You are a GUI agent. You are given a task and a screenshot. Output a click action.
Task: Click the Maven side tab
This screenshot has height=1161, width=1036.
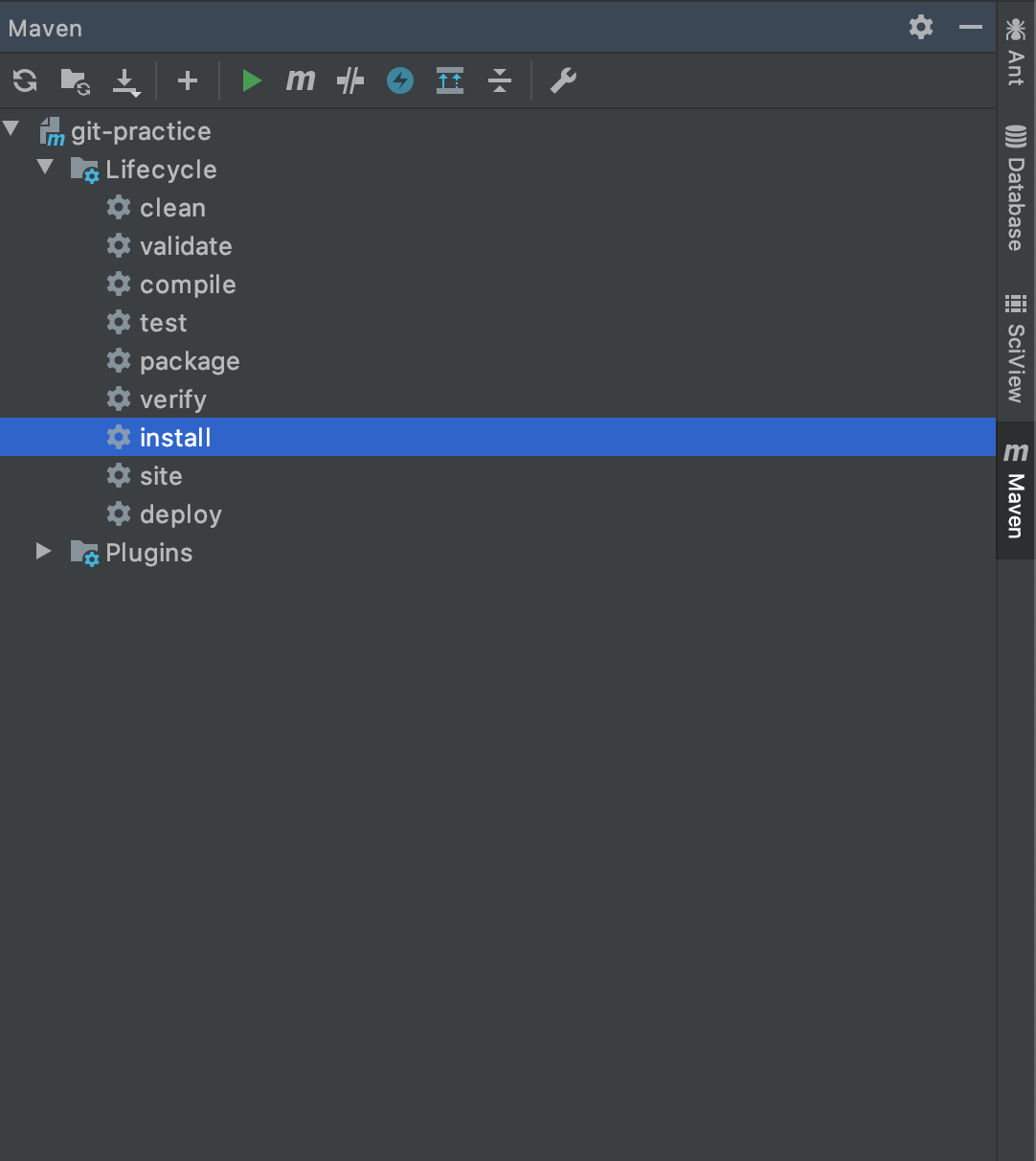pos(1016,490)
